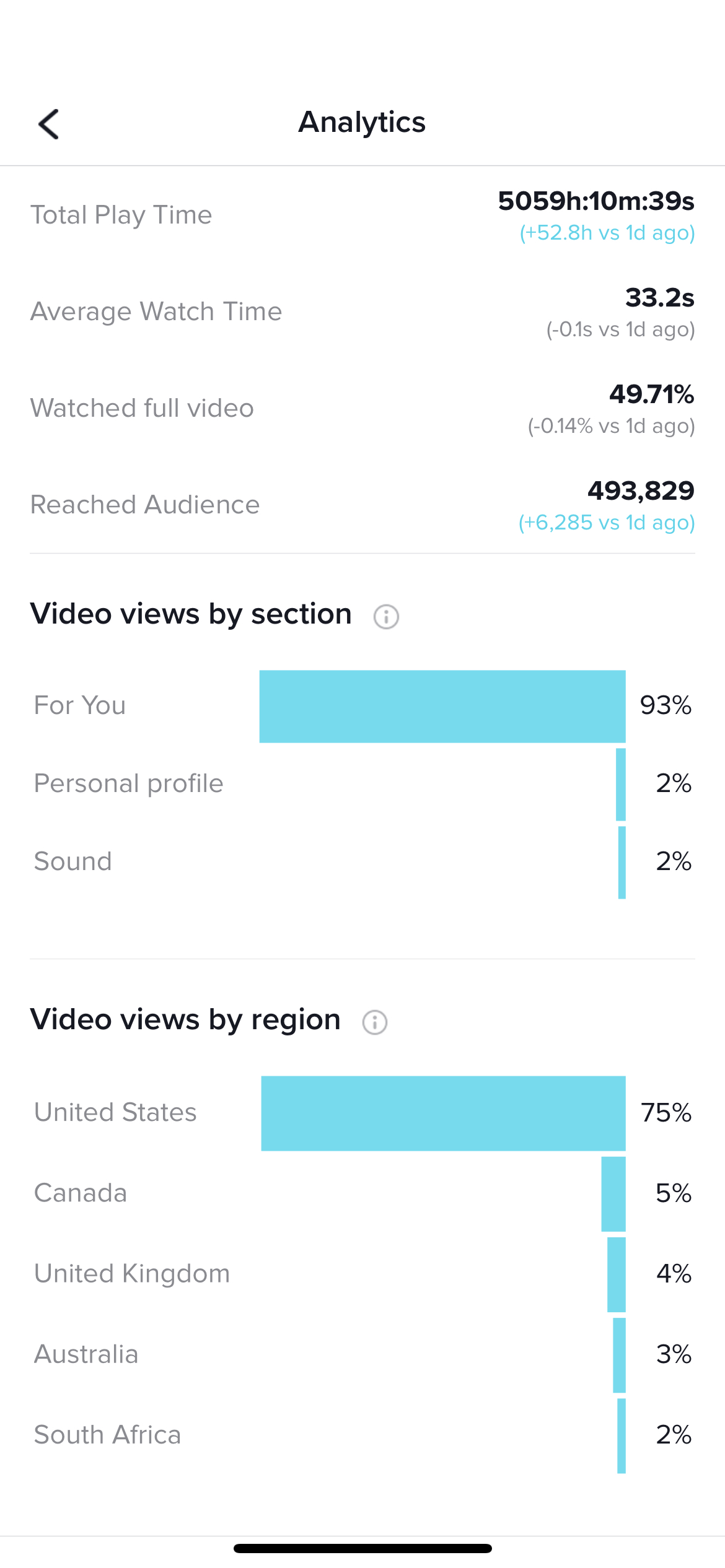This screenshot has width=725, height=1568.
Task: Tap the Canada 5% bar
Action: 613,1194
